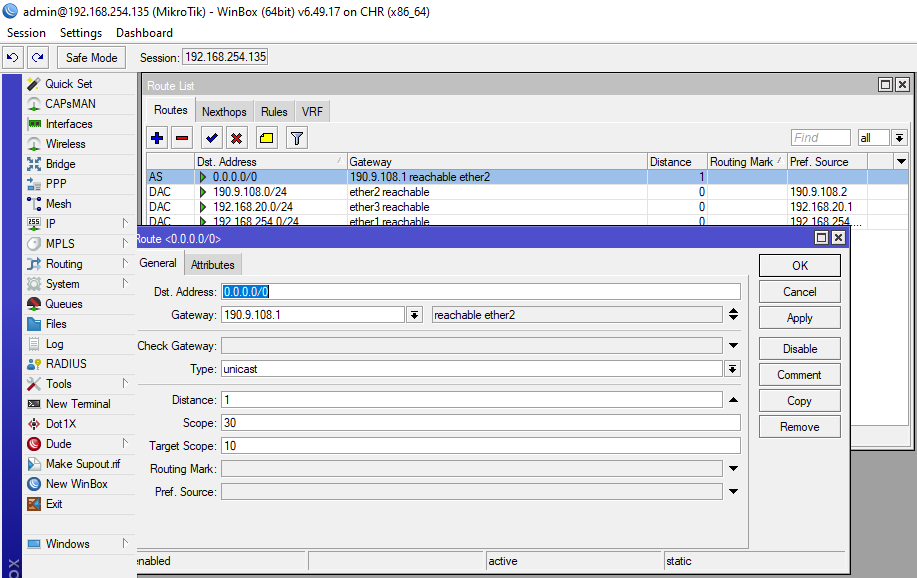The height and width of the screenshot is (578, 917).
Task: Expand IP submenu
Action: [125, 223]
